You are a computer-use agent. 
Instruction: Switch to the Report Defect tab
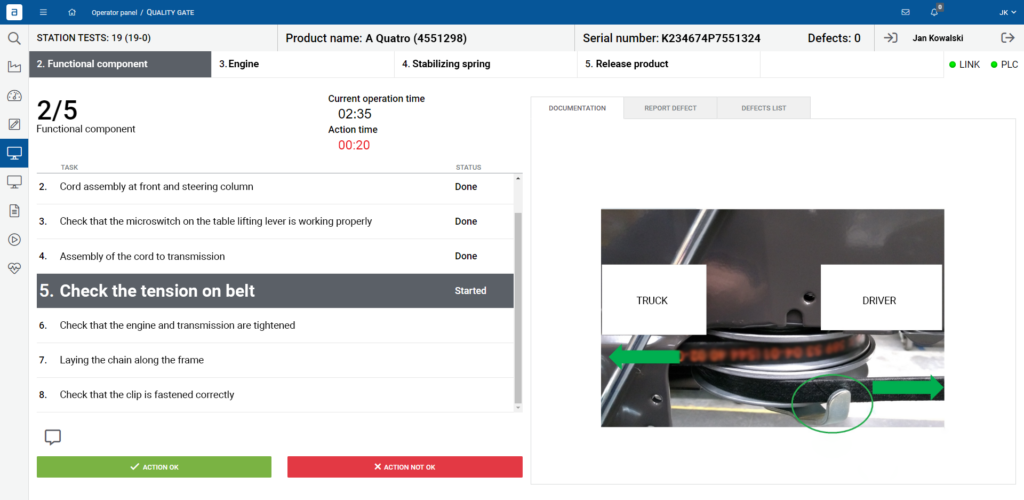pyautogui.click(x=670, y=108)
